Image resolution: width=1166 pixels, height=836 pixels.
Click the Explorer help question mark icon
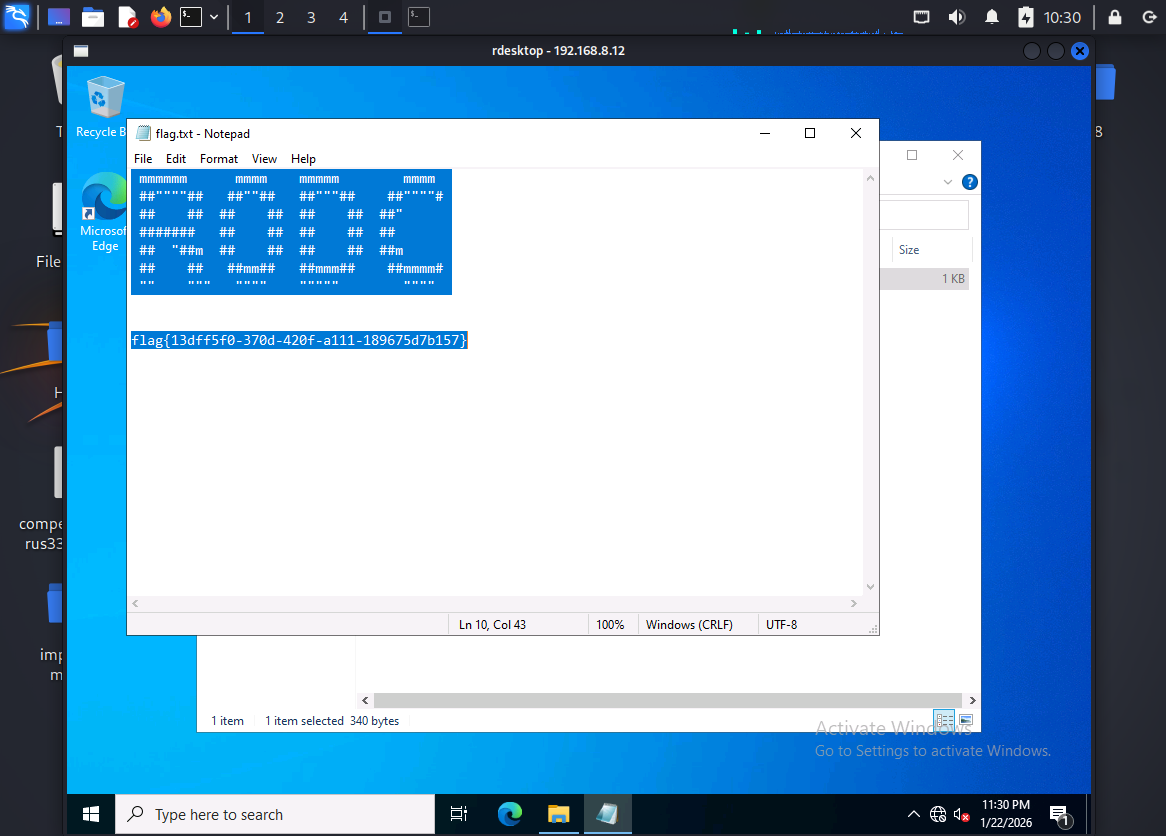969,182
